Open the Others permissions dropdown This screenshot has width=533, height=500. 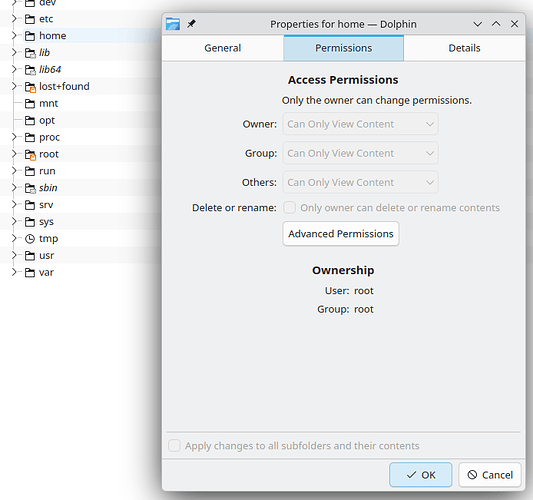361,183
